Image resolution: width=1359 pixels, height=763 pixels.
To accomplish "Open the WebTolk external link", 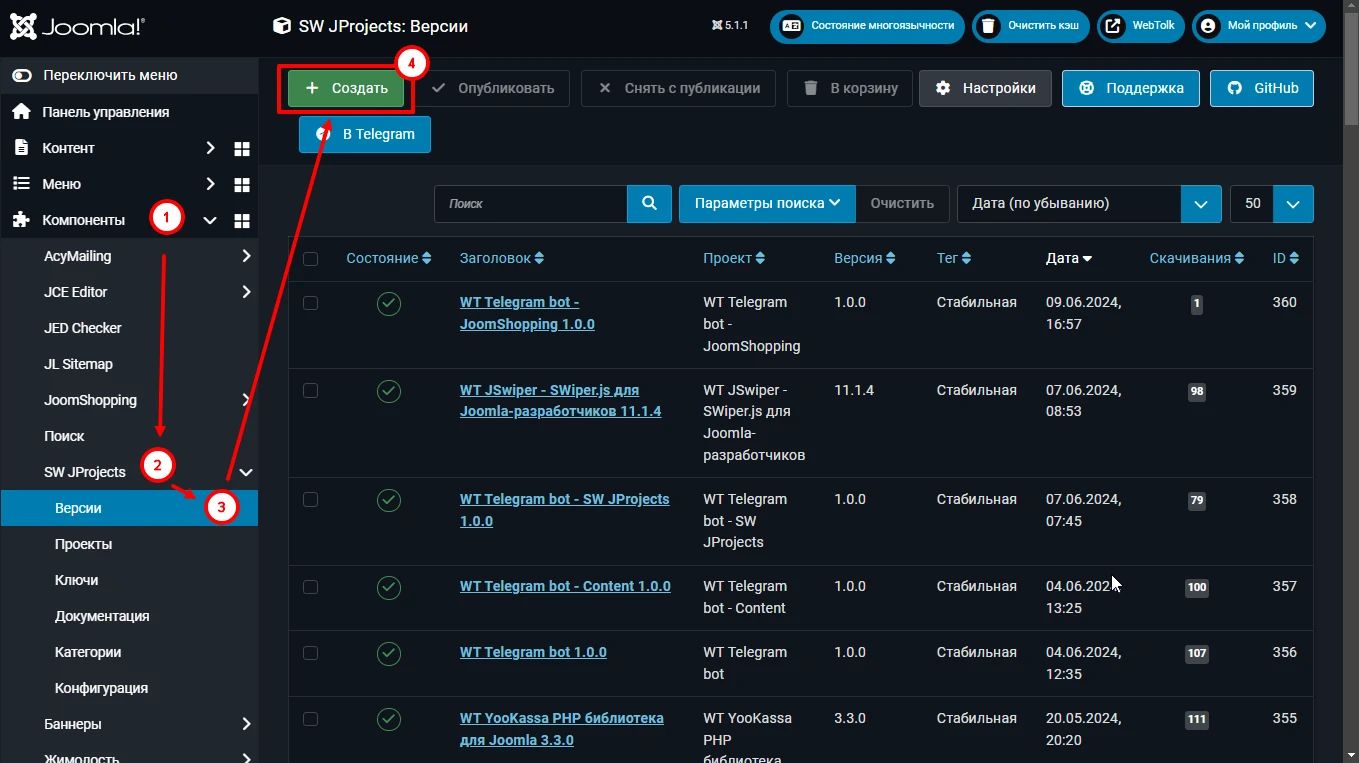I will coord(1141,26).
